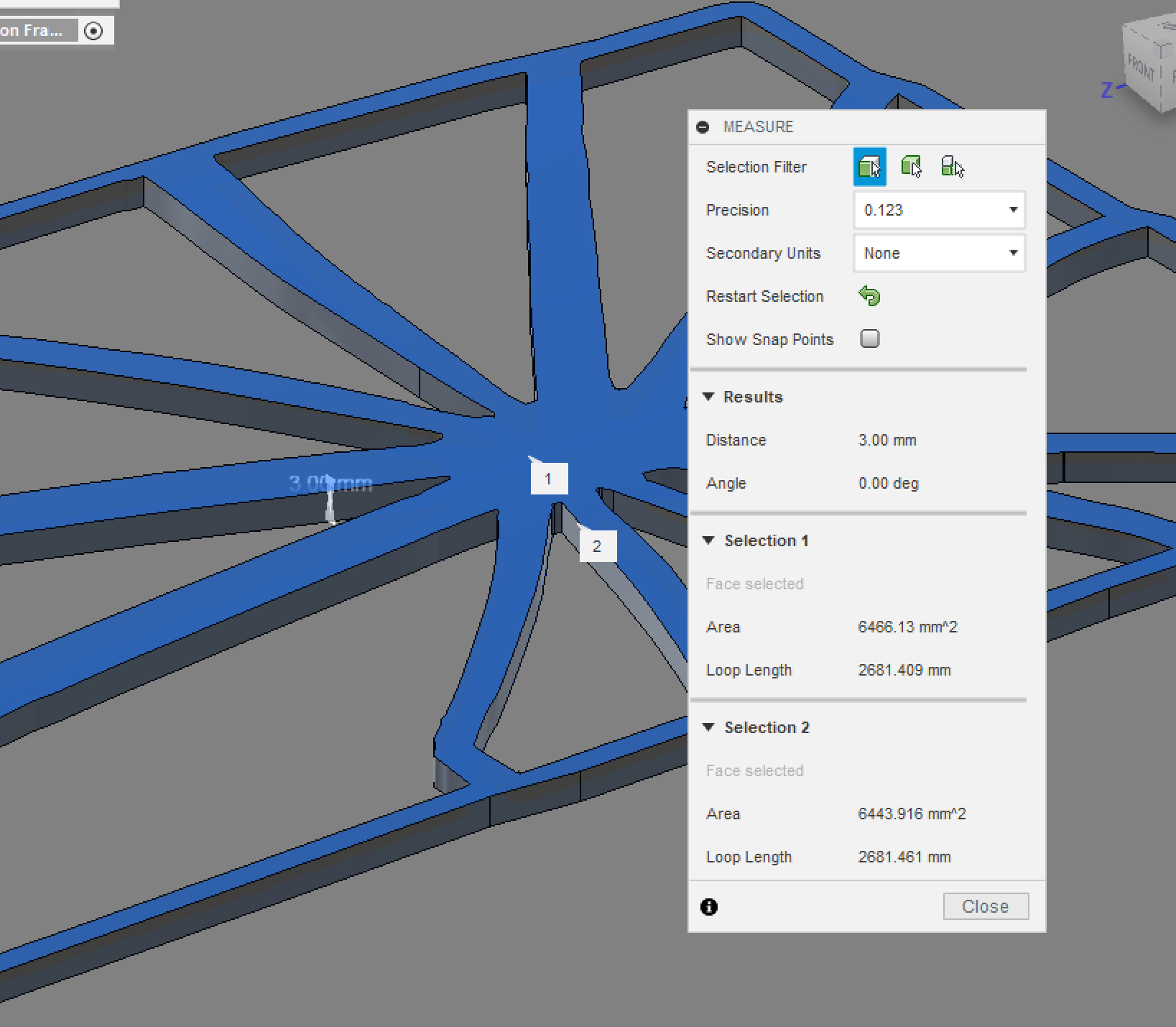Screen dimensions: 1176x1027
Task: Select the face selection filter
Action: [x=869, y=166]
